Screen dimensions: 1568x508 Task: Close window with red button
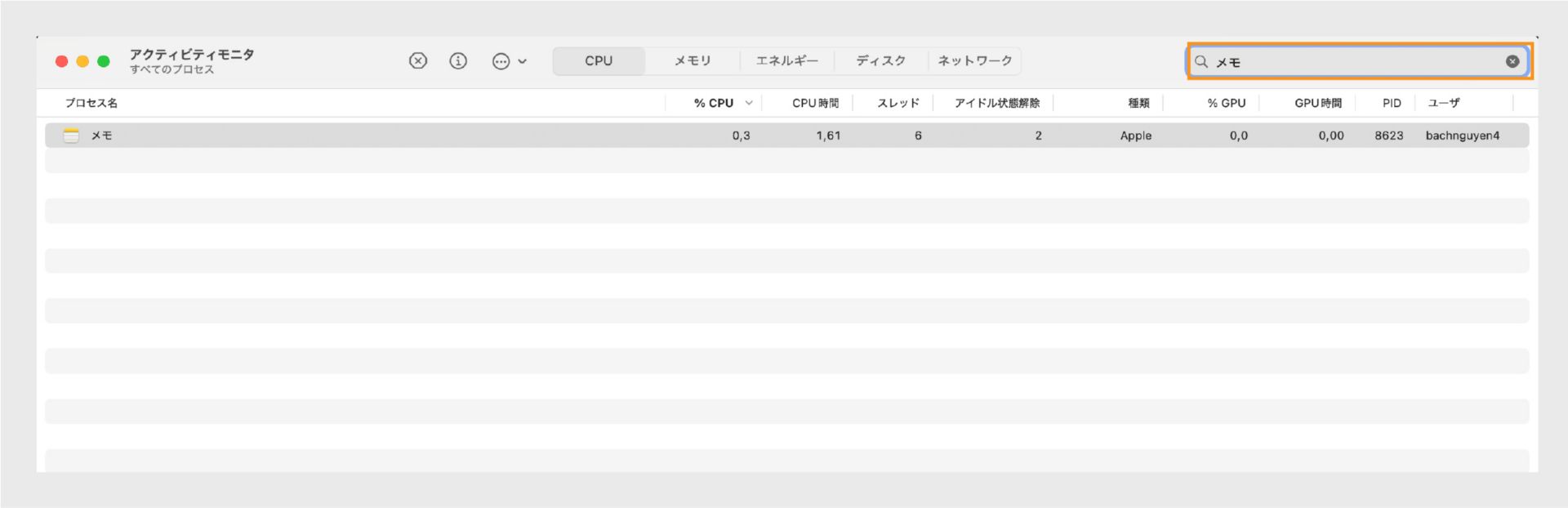tap(61, 61)
